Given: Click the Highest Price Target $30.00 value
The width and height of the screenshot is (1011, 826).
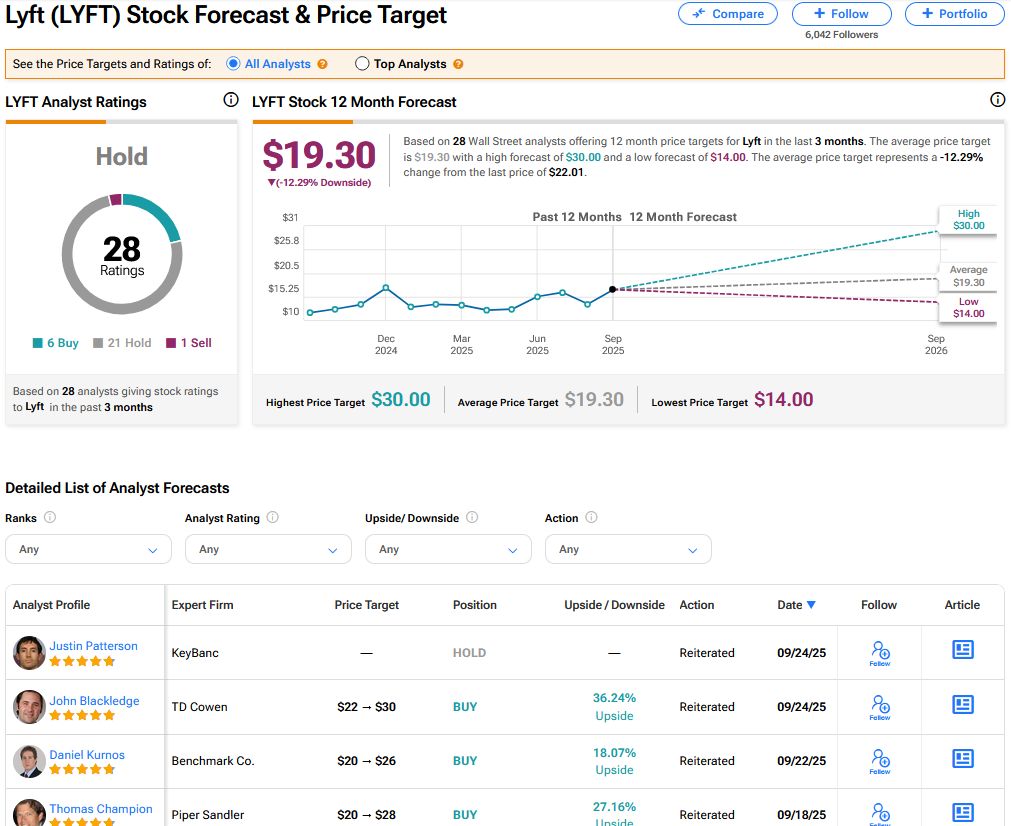Looking at the screenshot, I should 401,400.
